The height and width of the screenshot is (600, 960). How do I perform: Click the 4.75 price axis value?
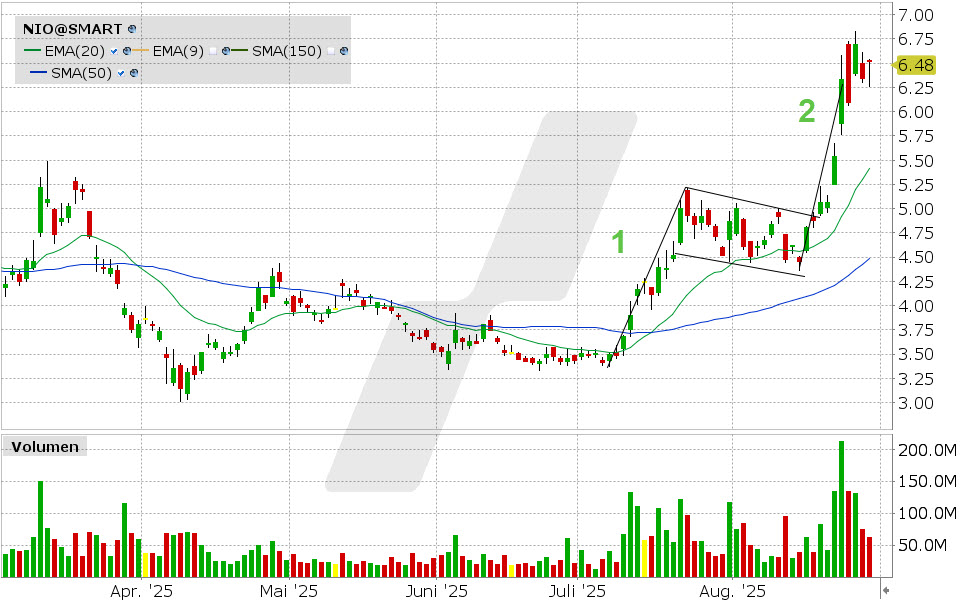[916, 233]
